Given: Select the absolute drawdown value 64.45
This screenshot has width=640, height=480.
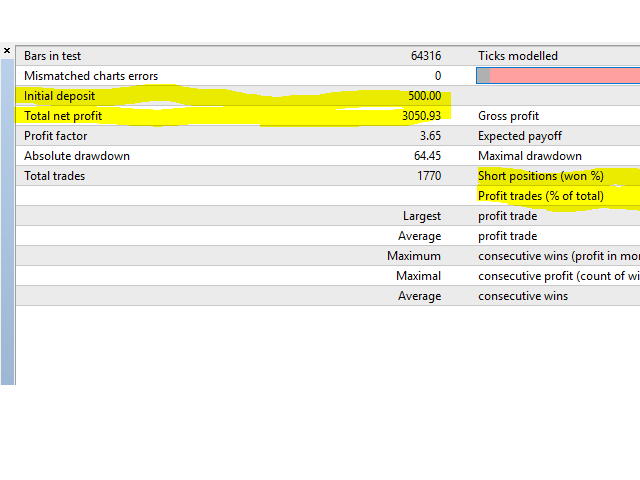Looking at the screenshot, I should 427,156.
